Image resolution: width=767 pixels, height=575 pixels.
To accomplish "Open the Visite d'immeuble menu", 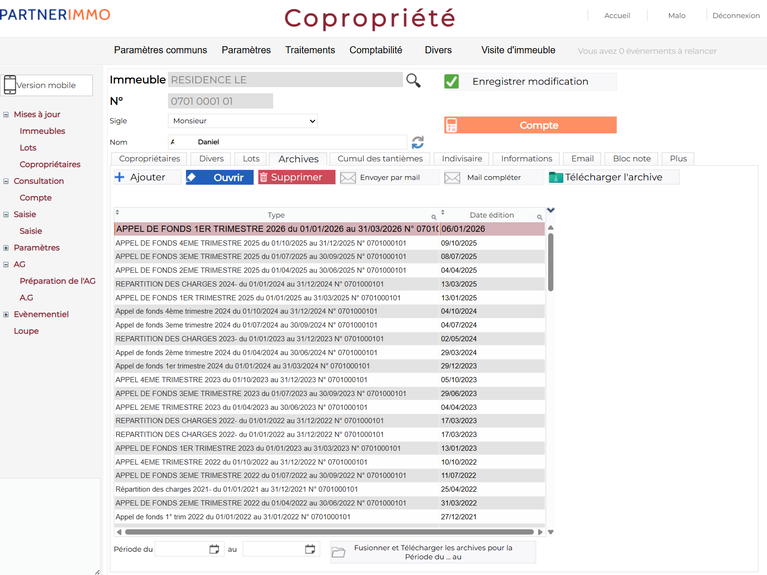I will 518,50.
